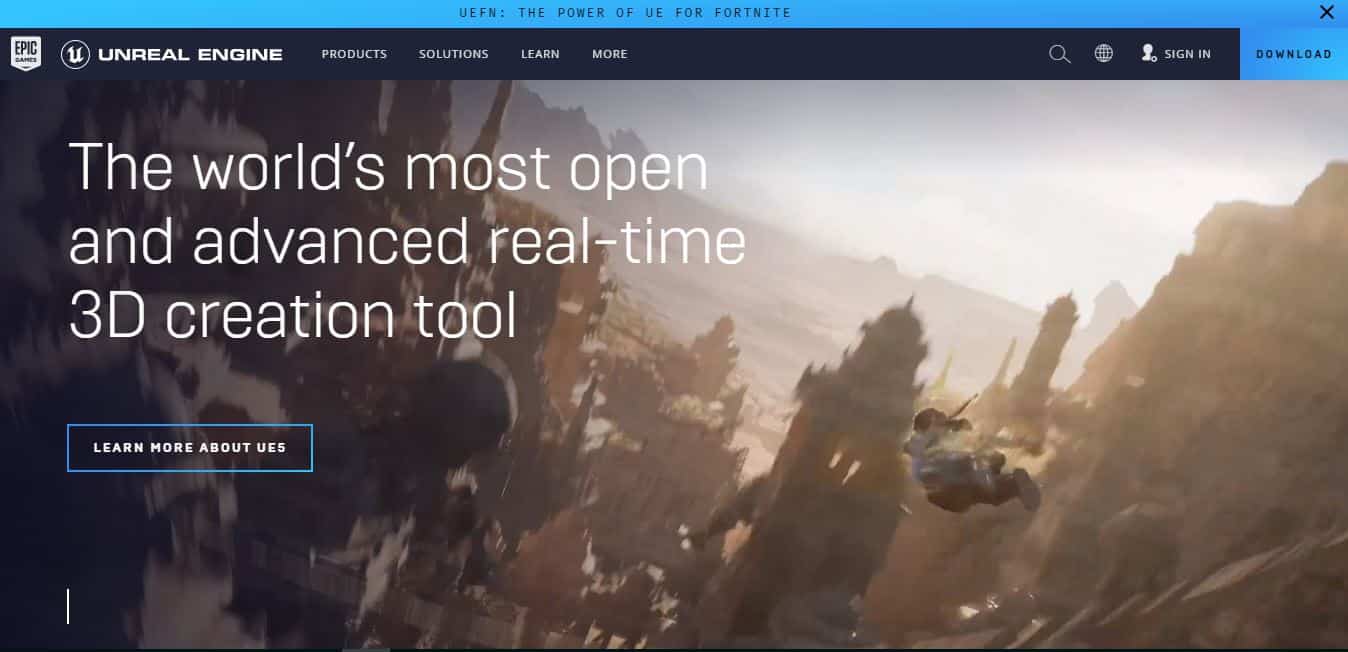
Task: Open the Solutions menu
Action: coord(454,54)
